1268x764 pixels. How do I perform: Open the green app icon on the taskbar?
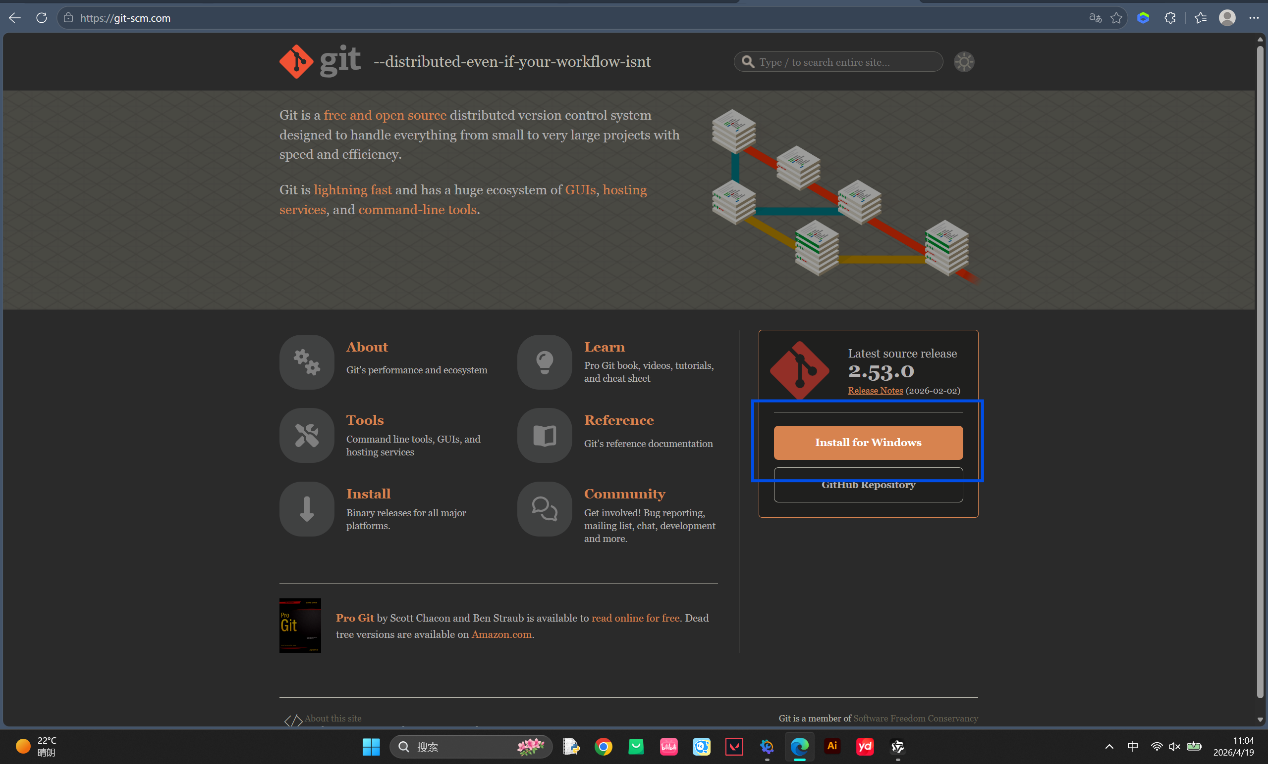point(636,746)
